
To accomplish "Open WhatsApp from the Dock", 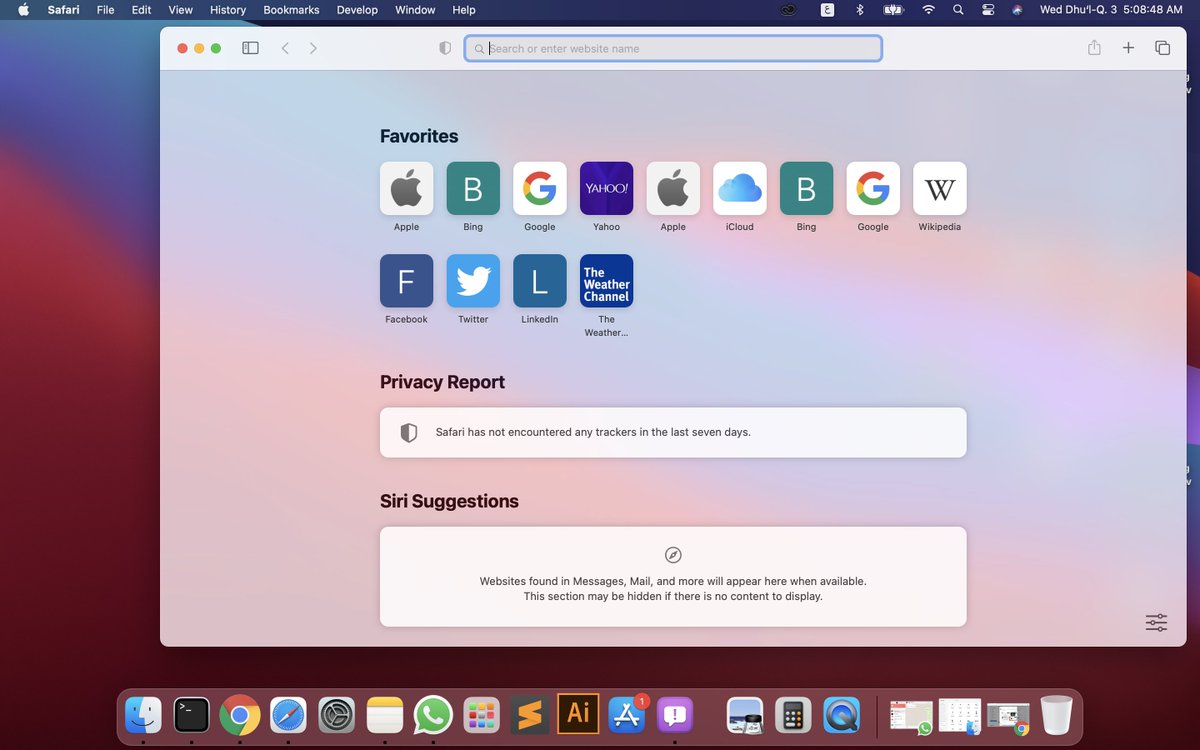I will point(433,715).
